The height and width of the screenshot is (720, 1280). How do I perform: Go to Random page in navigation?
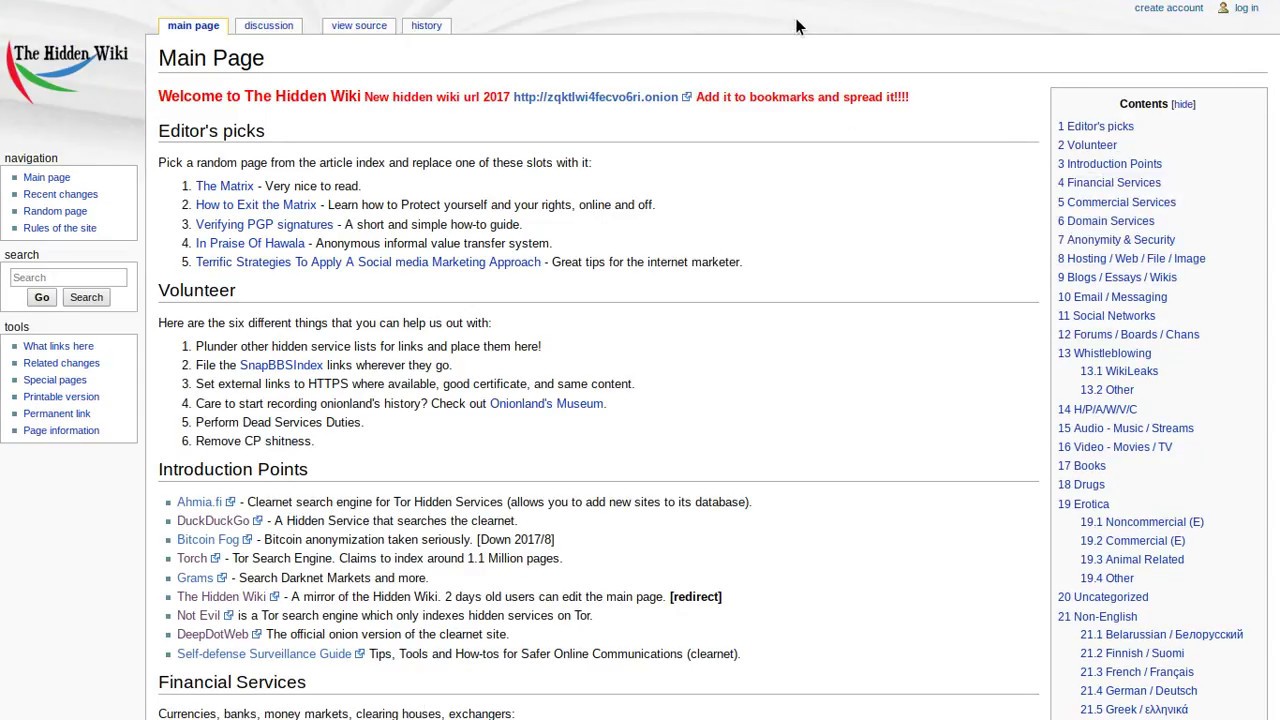tap(55, 211)
